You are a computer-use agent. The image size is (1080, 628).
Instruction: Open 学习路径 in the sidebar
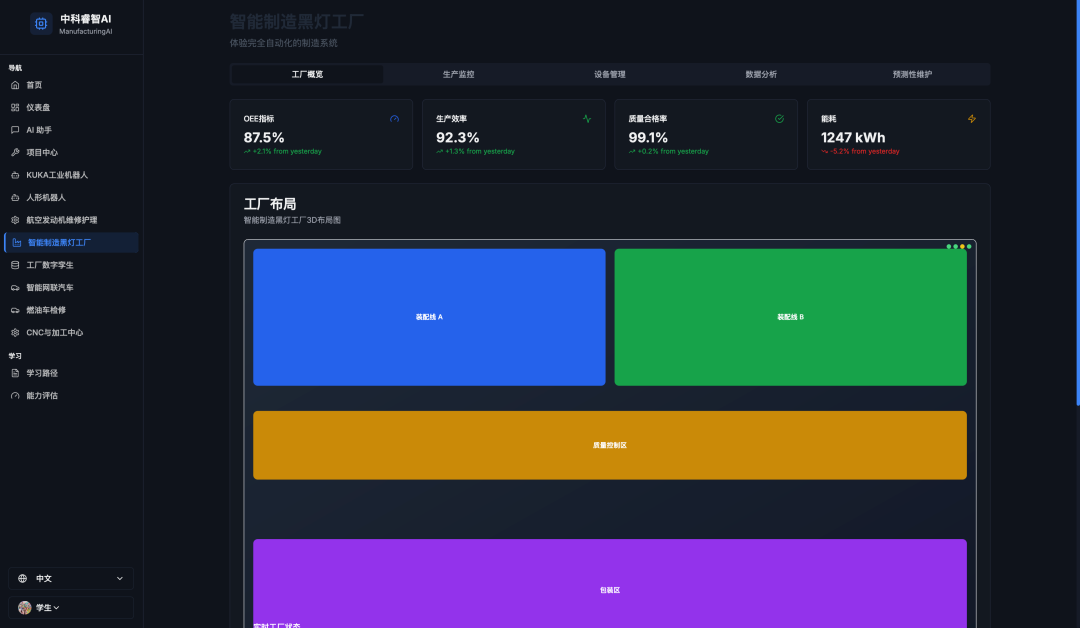[x=42, y=373]
